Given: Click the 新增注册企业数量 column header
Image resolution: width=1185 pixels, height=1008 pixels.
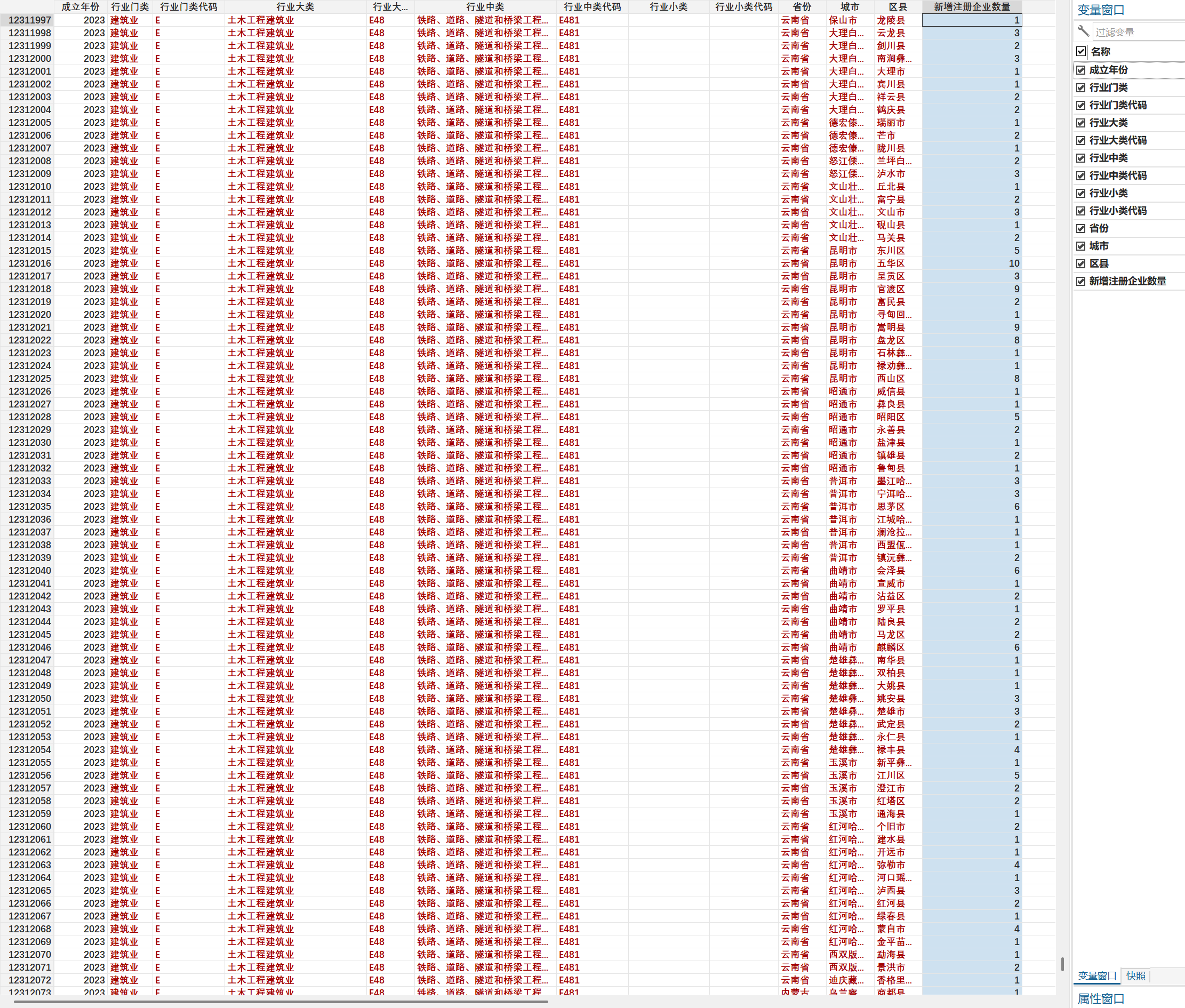Looking at the screenshot, I should pos(971,7).
